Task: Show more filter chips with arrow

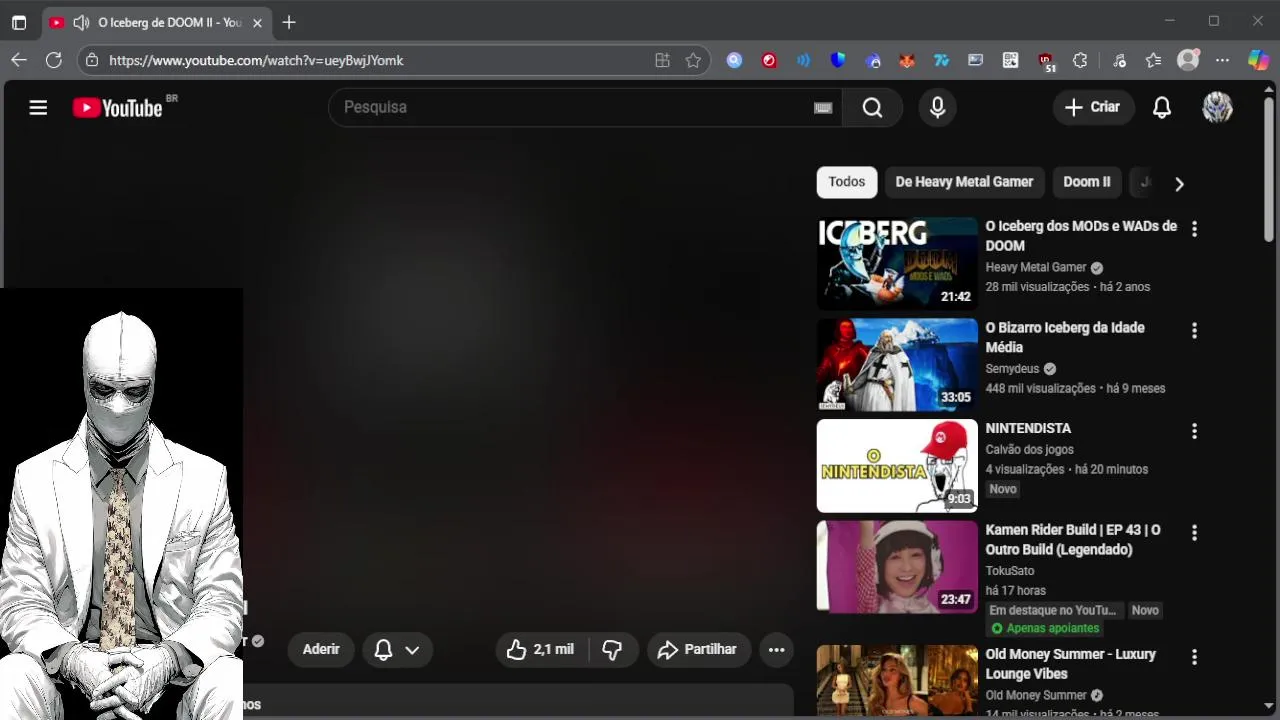Action: (1179, 184)
